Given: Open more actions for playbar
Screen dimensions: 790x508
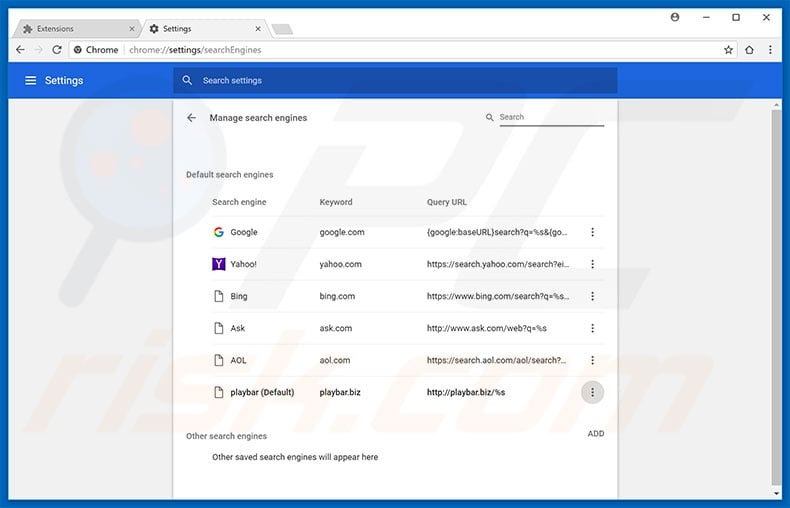Looking at the screenshot, I should tap(592, 392).
